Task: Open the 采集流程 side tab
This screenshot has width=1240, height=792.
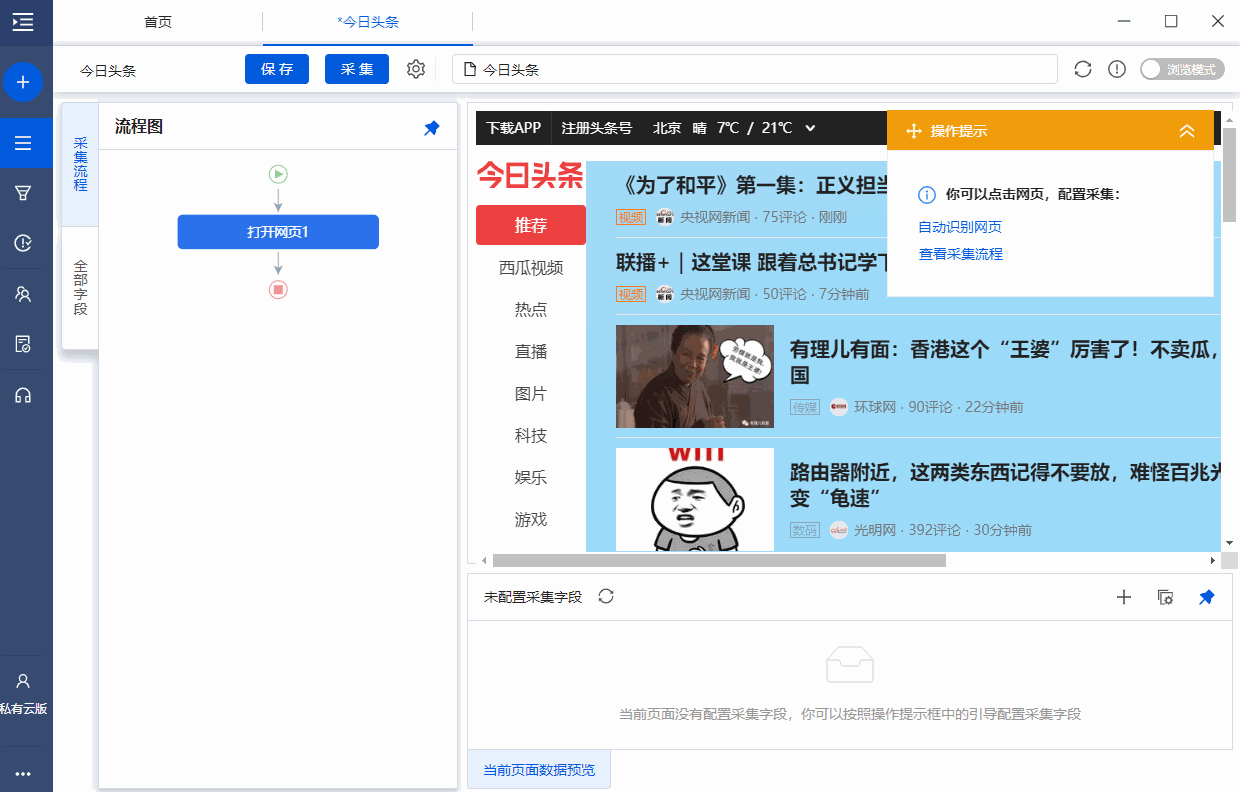Action: (80, 165)
